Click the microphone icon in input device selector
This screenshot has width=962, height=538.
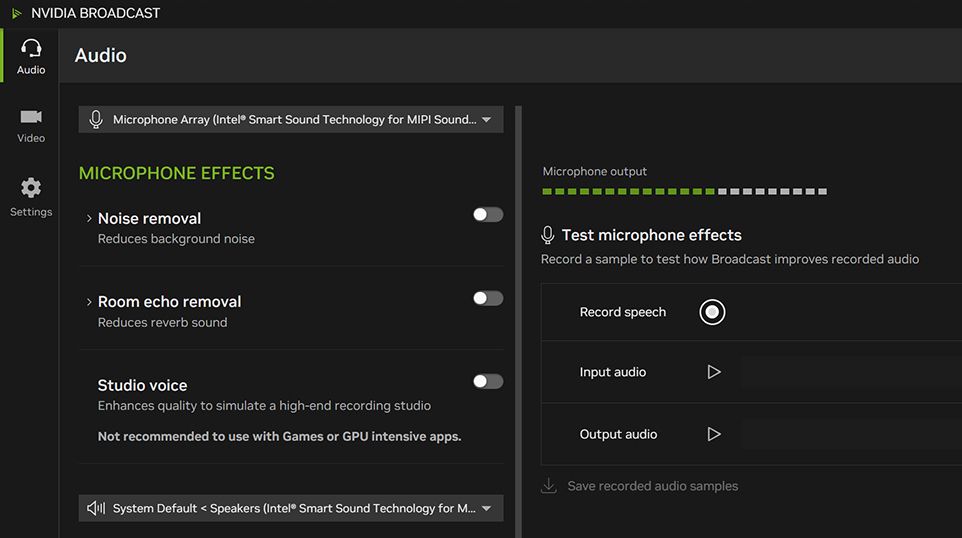tap(96, 120)
